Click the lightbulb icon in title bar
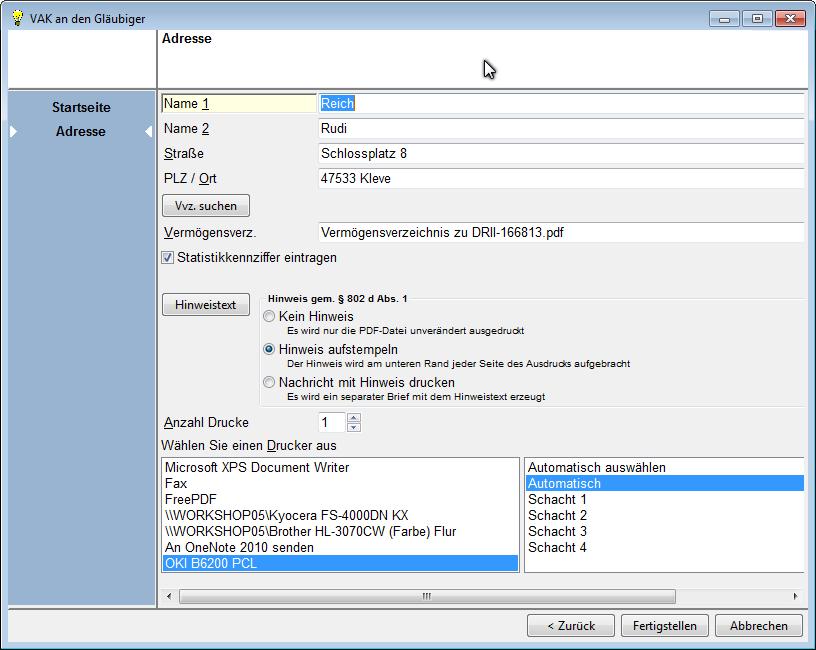 pyautogui.click(x=16, y=17)
